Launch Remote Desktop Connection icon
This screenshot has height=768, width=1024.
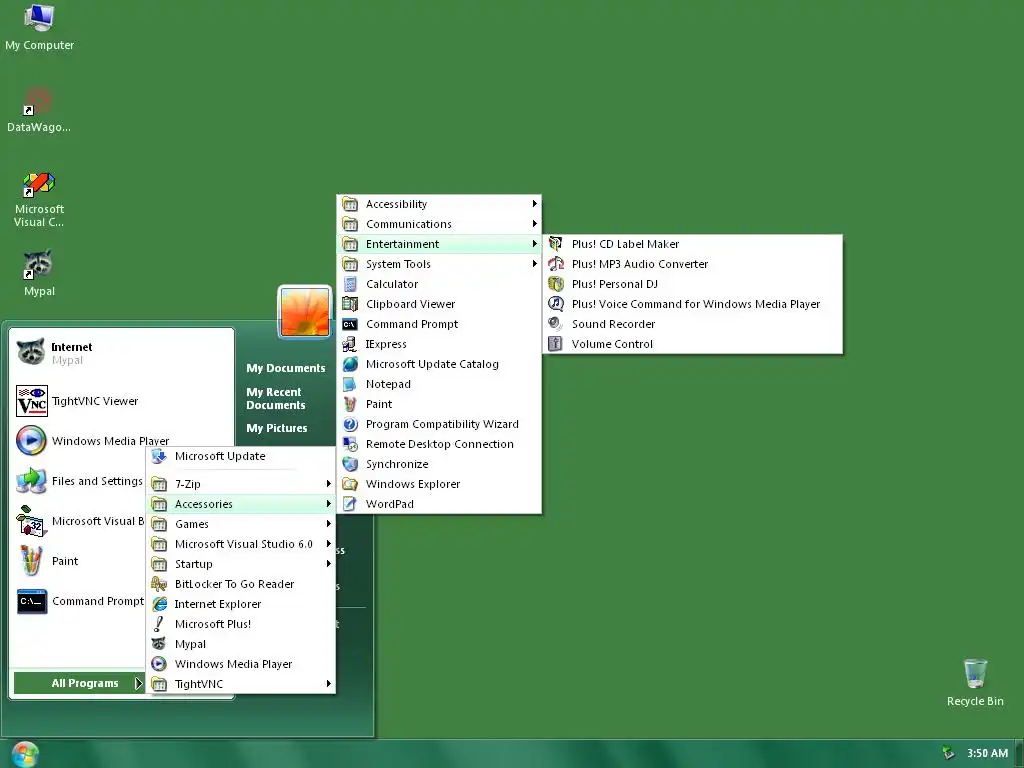click(x=350, y=444)
